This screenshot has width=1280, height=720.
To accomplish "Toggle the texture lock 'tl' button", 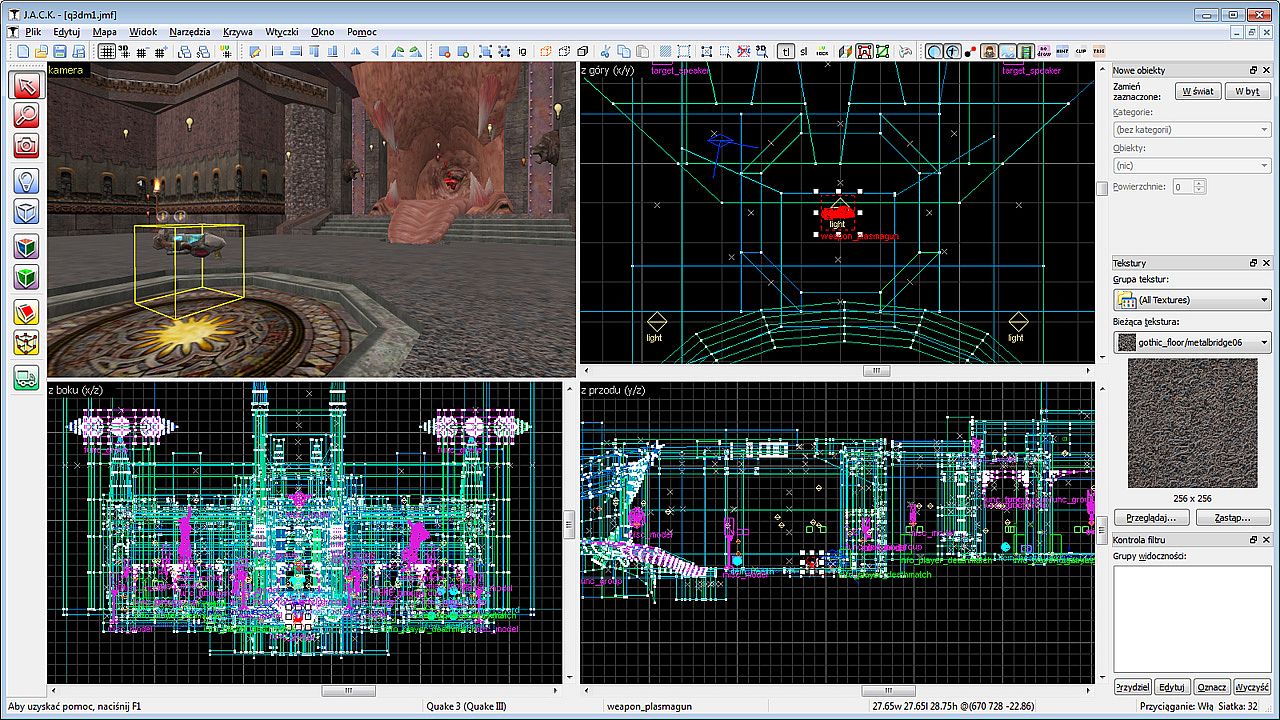I will tap(786, 52).
